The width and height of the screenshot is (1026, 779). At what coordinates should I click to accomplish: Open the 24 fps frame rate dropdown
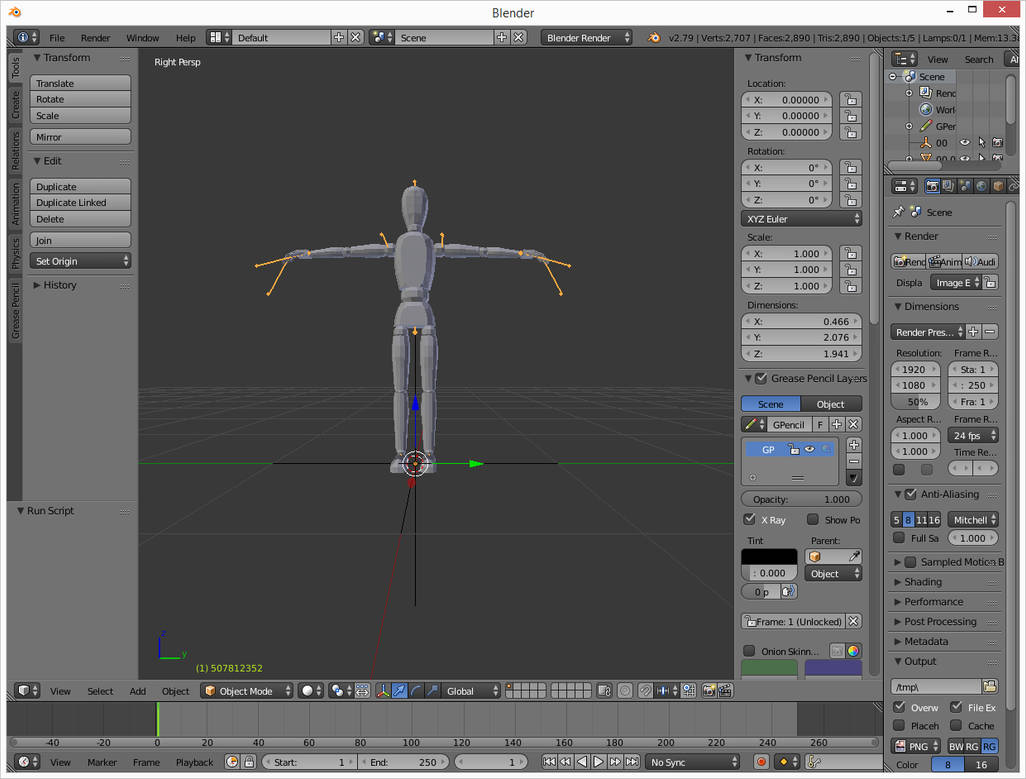(973, 435)
